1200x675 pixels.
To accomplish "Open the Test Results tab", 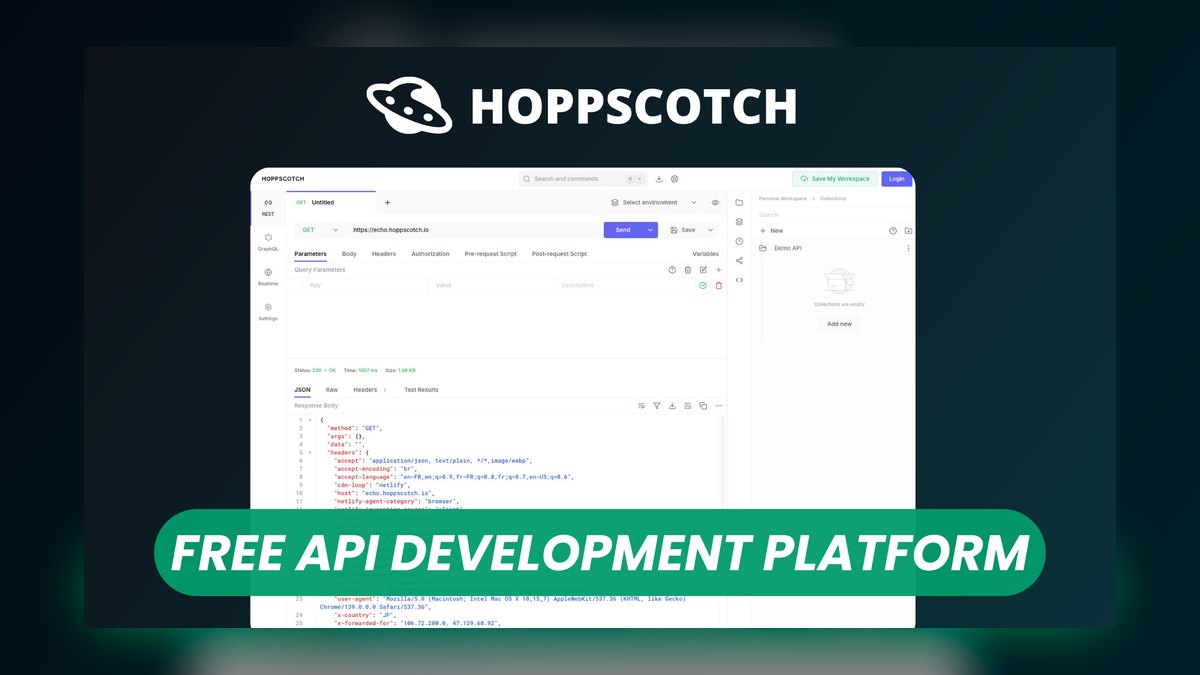I will [421, 390].
